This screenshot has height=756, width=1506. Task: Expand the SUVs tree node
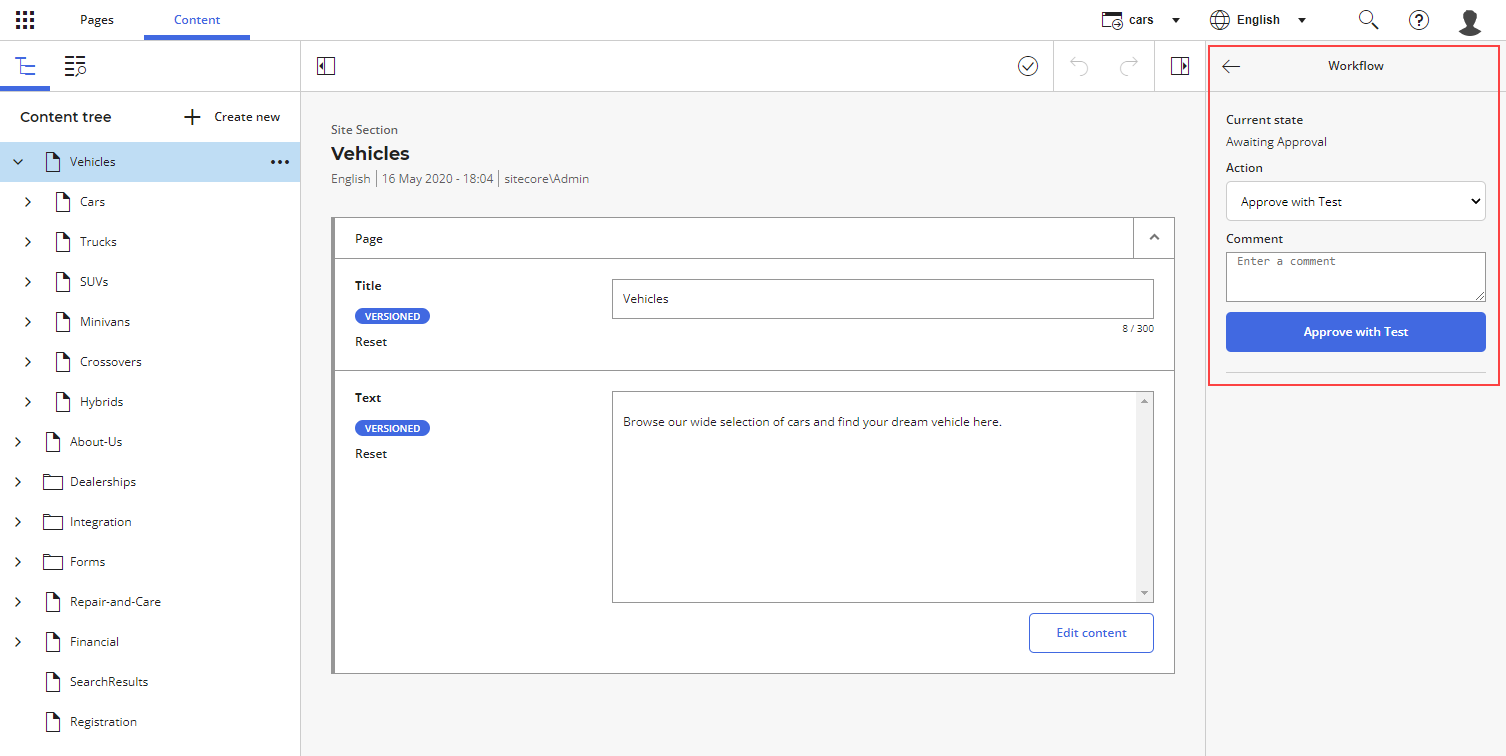[x=28, y=282]
